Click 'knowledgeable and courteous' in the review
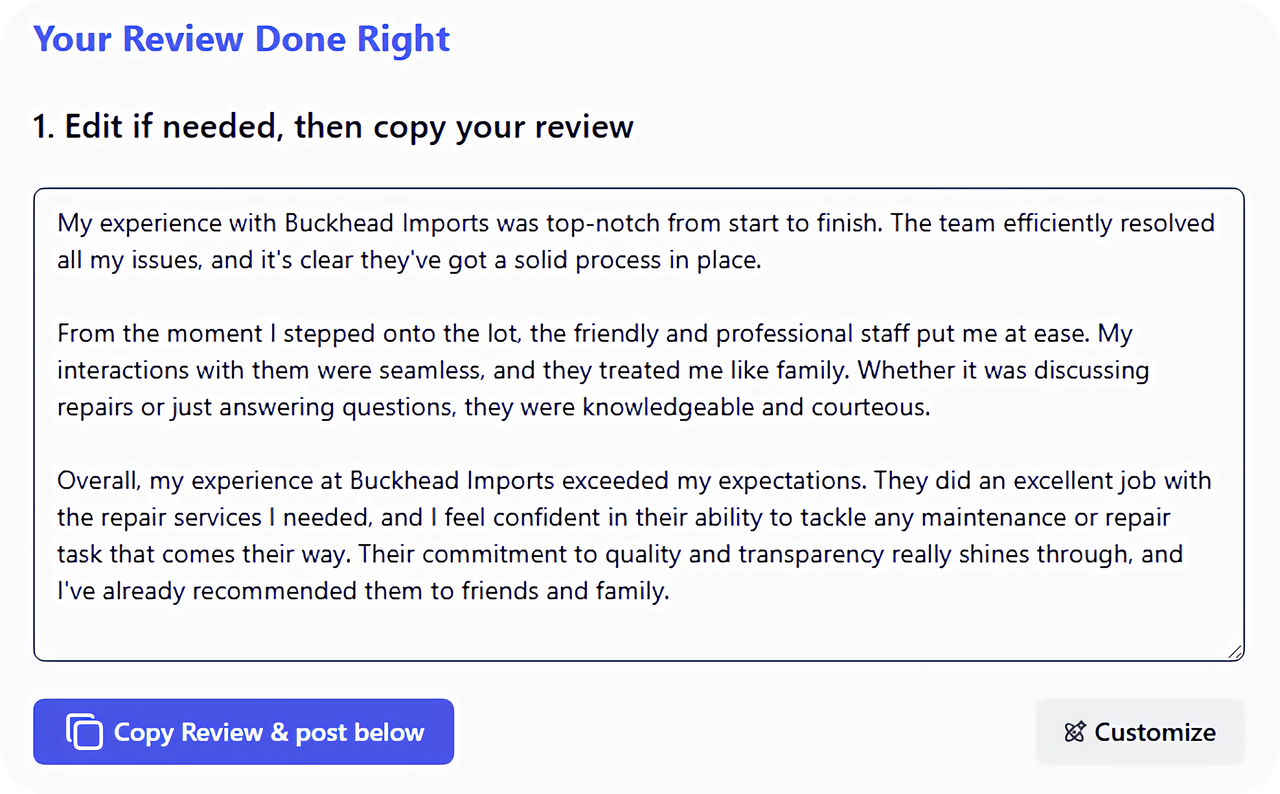Screen dimensions: 1280x794 point(755,407)
